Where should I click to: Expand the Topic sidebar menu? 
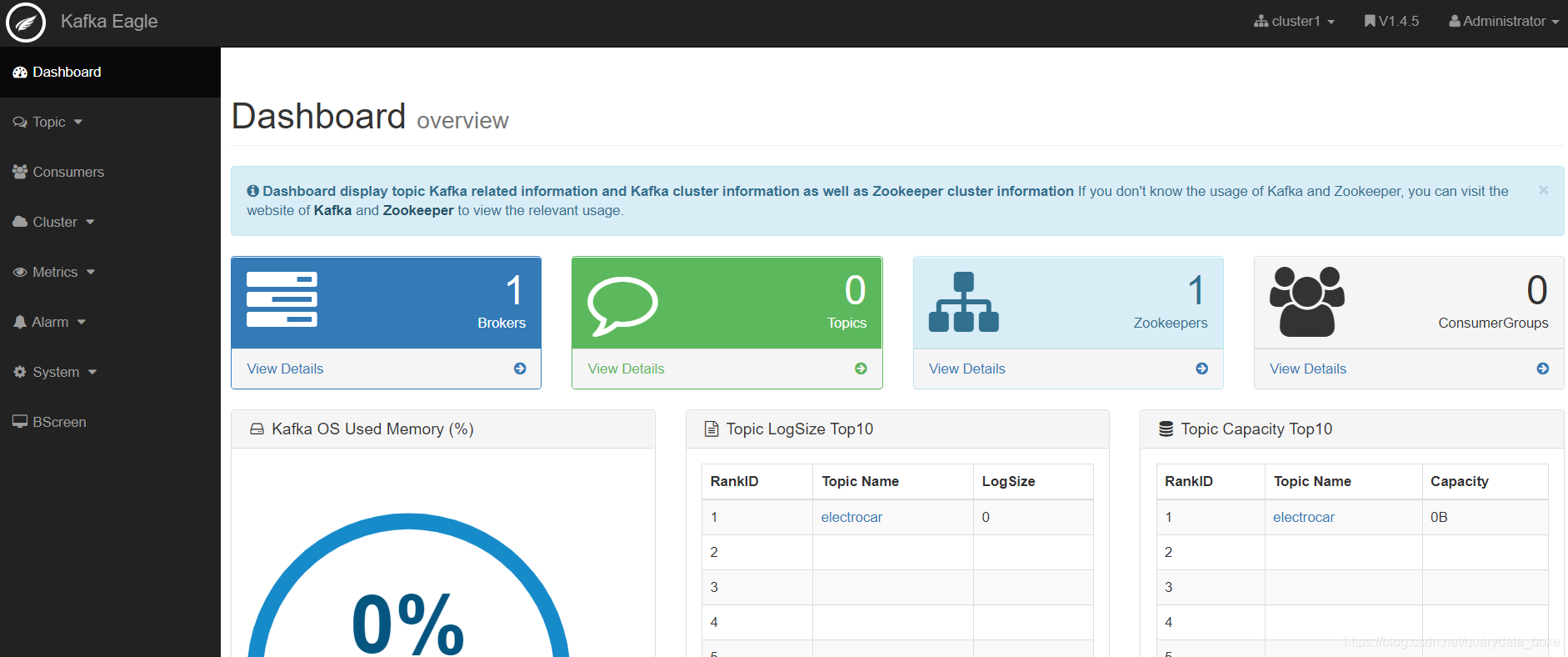[x=110, y=122]
